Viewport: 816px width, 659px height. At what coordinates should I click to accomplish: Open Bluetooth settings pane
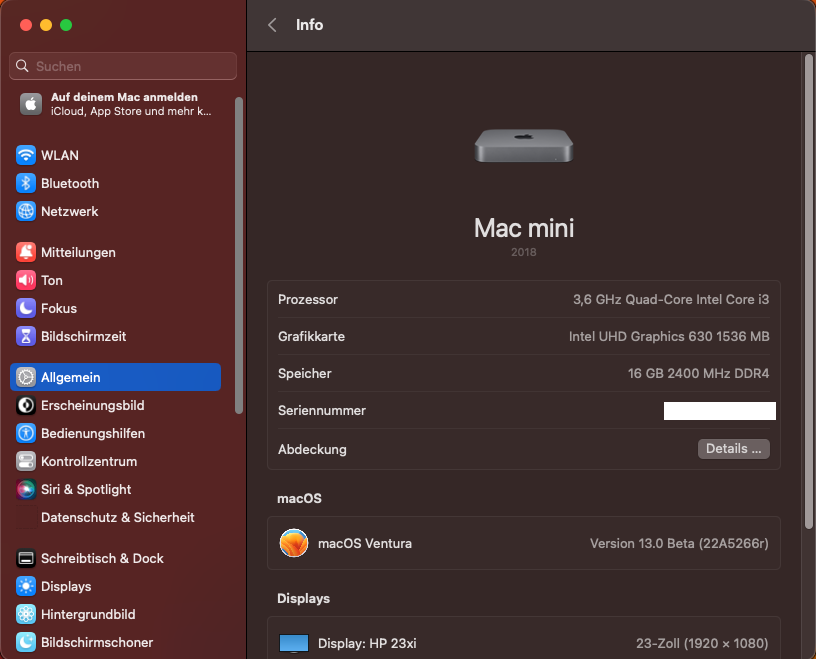[116, 183]
